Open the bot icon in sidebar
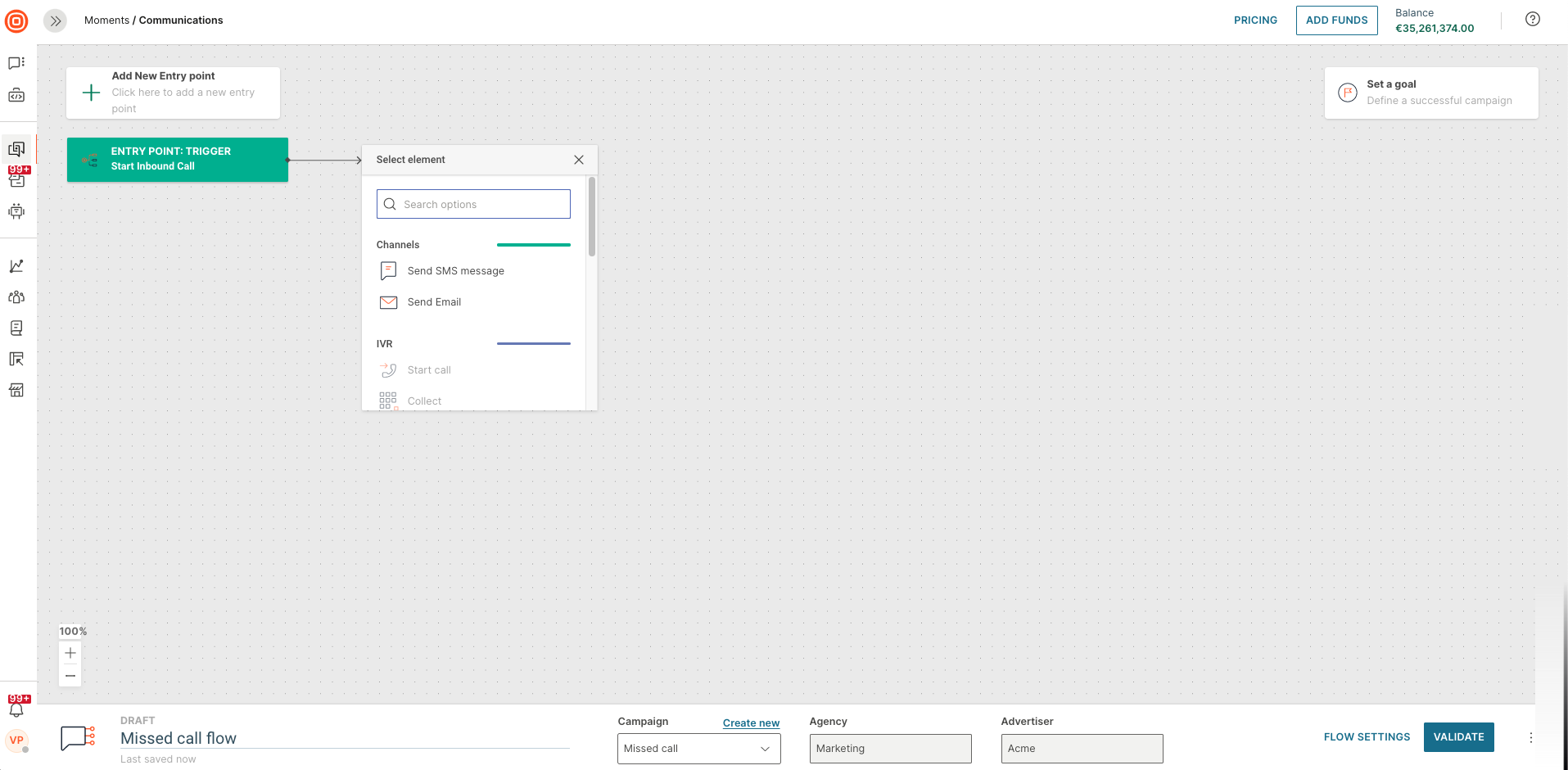 click(x=16, y=211)
